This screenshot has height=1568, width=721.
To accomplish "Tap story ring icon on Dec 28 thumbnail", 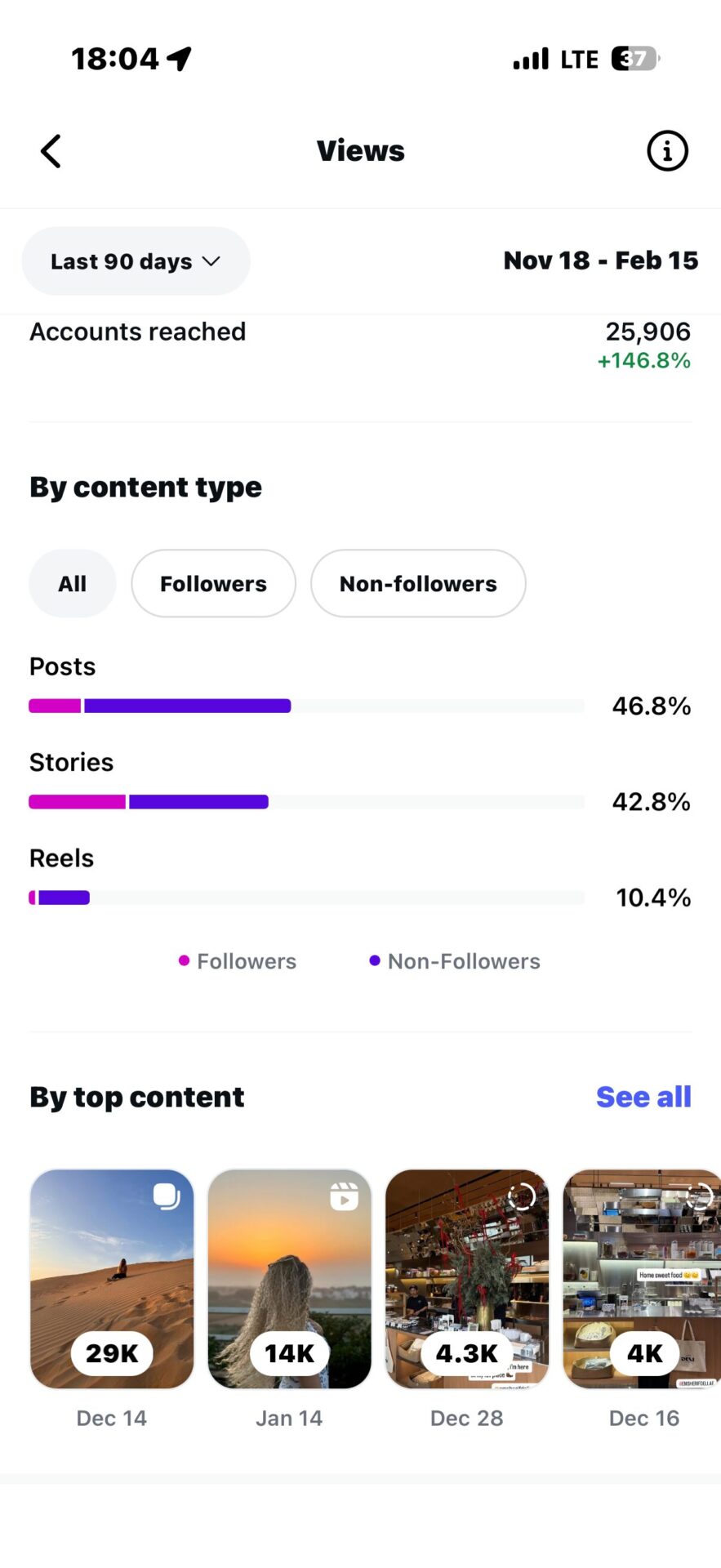I will (521, 1197).
